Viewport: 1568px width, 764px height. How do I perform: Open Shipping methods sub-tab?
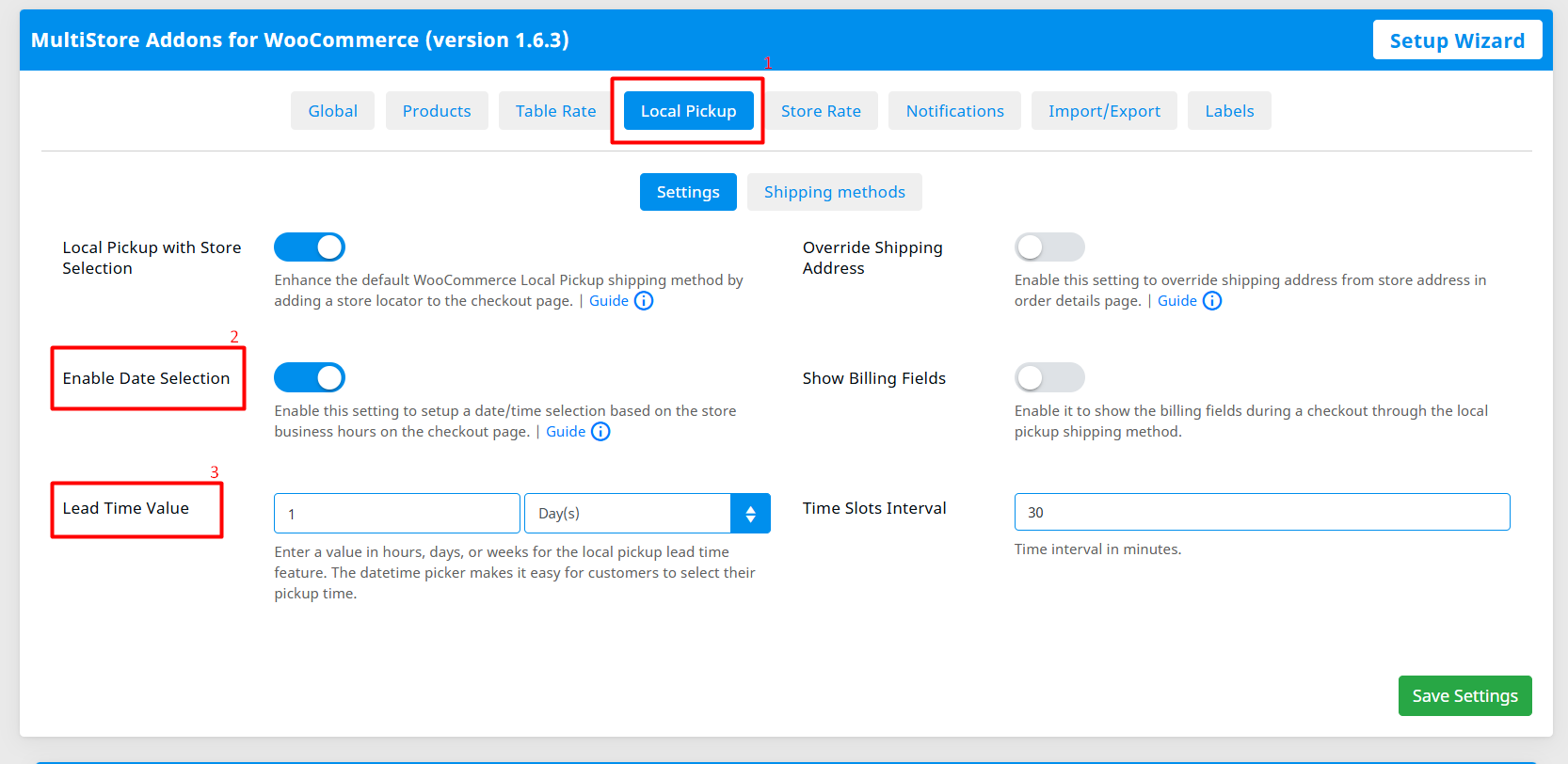pos(834,192)
